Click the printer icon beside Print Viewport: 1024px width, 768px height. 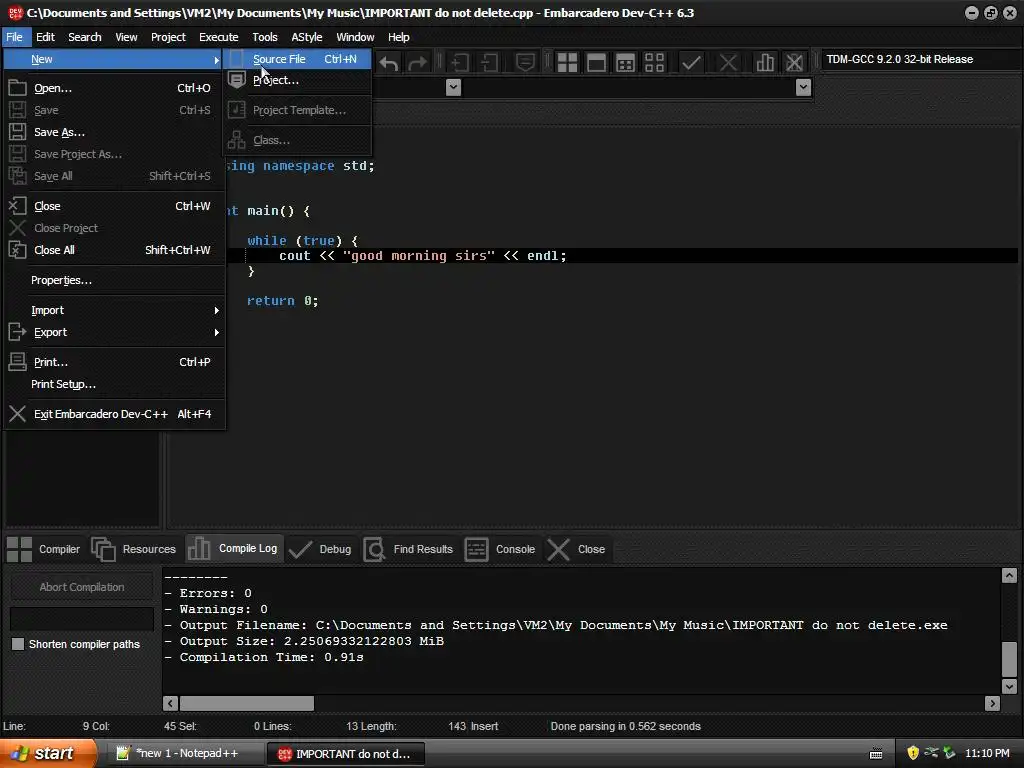(x=18, y=362)
